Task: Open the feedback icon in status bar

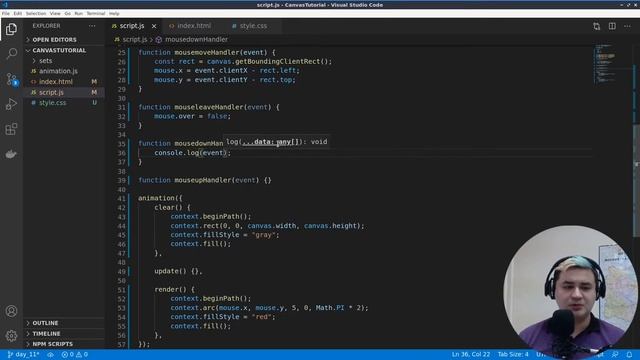Action: click(x=615, y=354)
